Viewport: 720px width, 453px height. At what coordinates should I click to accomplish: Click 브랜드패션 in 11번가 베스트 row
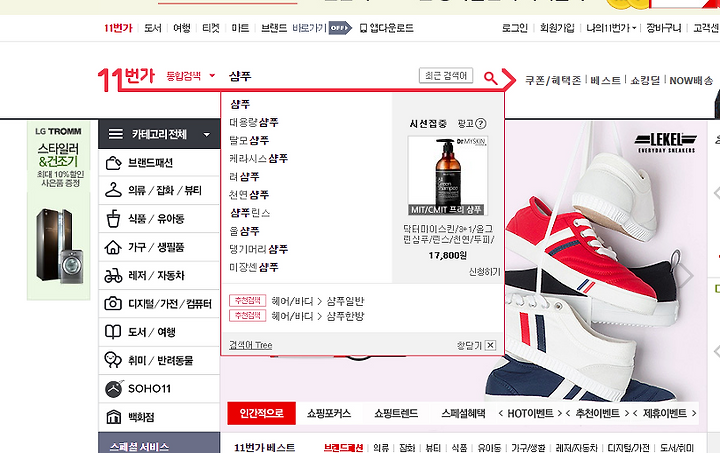[x=343, y=447]
